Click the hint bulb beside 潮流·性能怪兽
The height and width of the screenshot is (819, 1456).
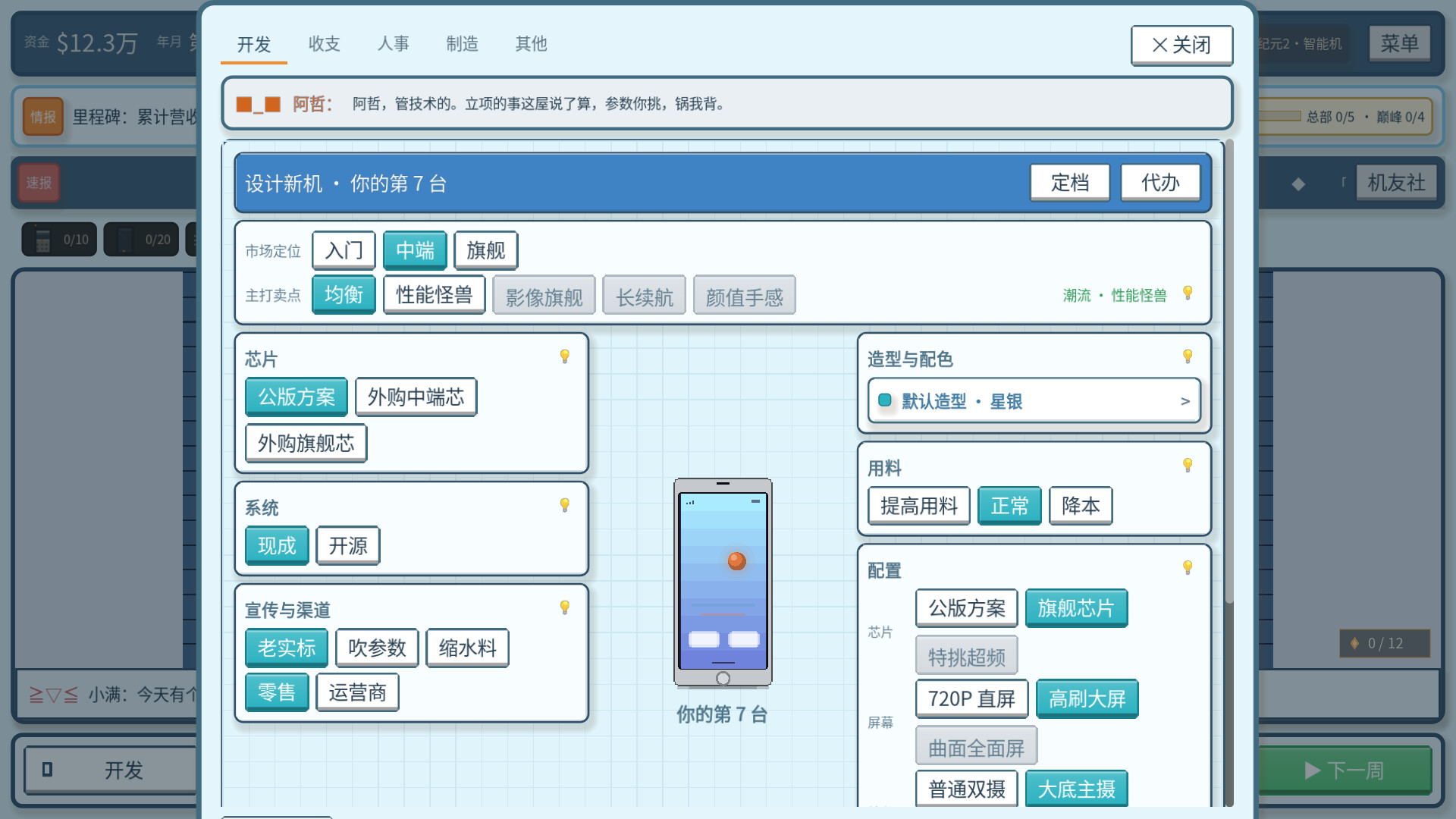click(1188, 293)
